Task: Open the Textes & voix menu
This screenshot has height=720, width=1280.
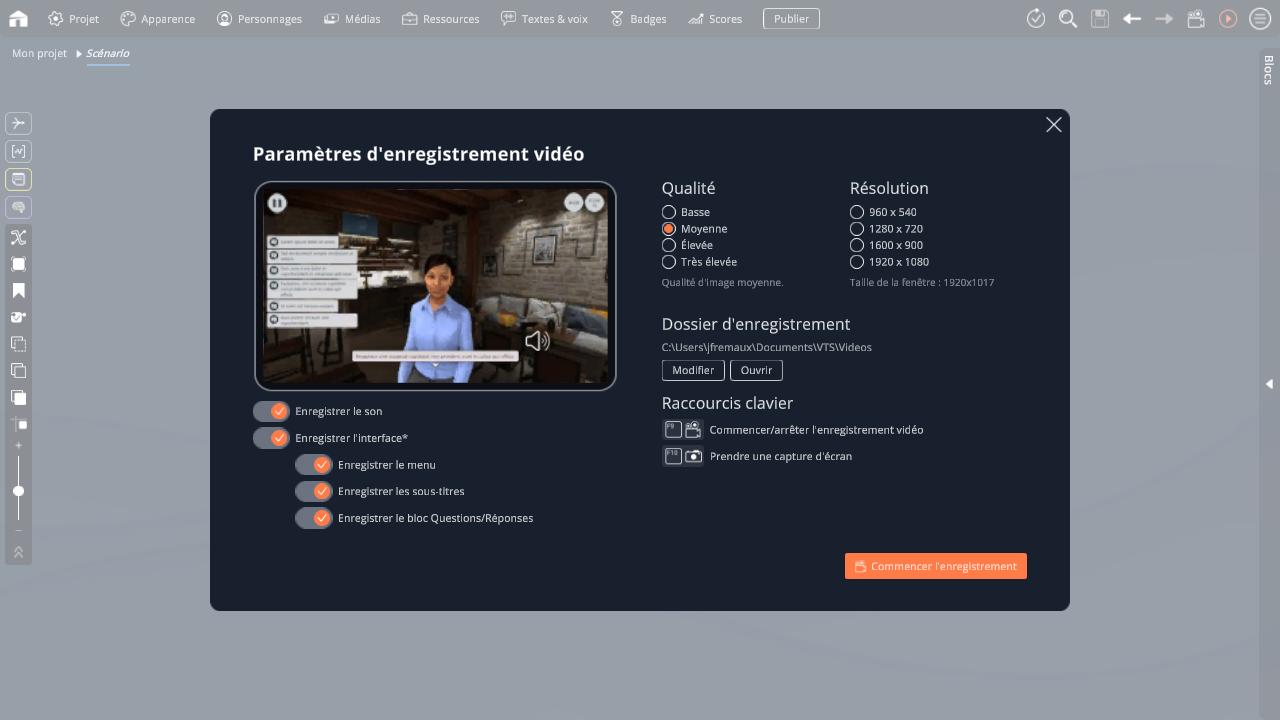Action: pos(544,18)
